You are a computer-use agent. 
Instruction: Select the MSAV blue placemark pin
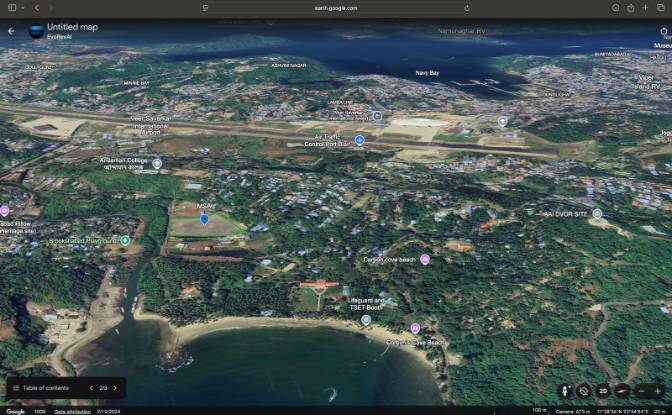pyautogui.click(x=204, y=219)
